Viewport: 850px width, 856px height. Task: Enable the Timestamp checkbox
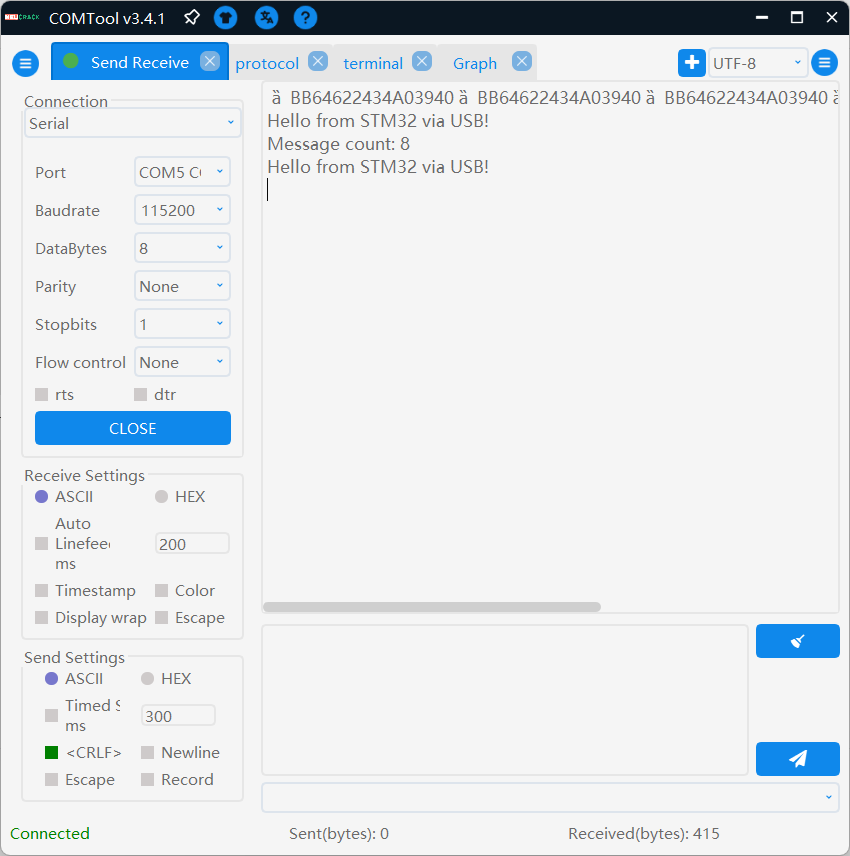[x=41, y=591]
